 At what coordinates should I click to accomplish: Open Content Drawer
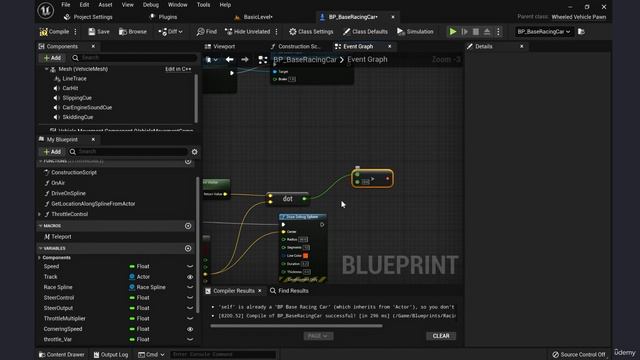[x=62, y=355]
